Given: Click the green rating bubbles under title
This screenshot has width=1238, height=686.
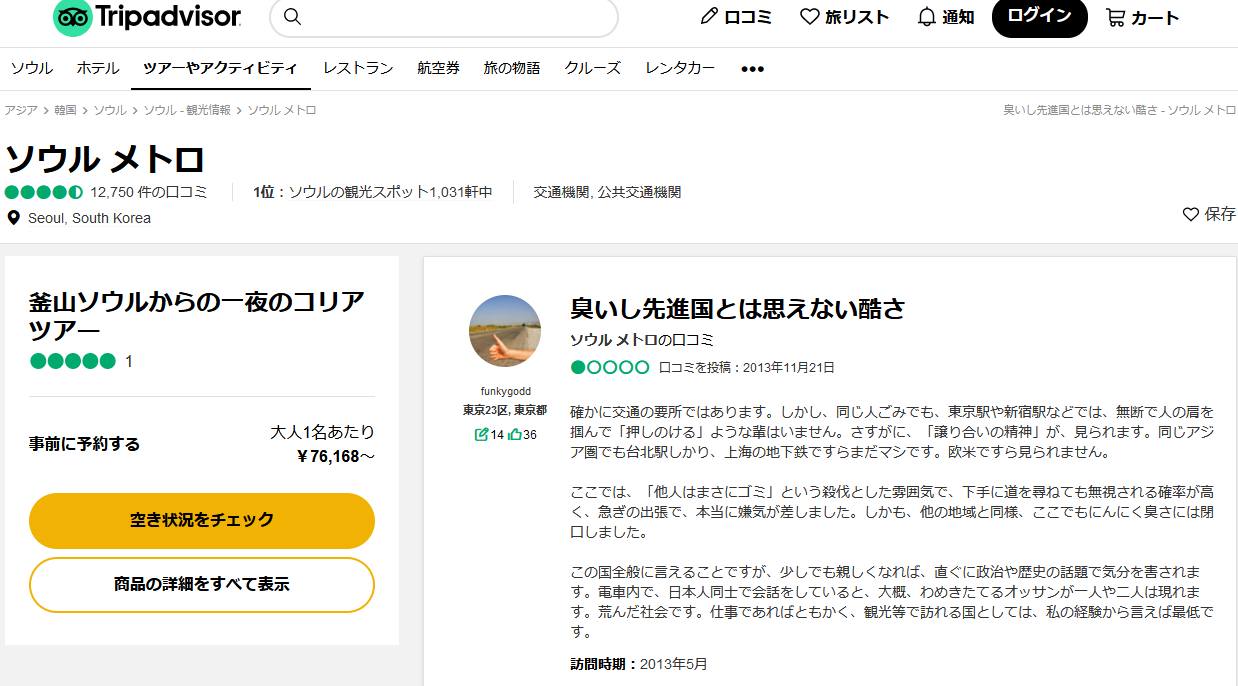Looking at the screenshot, I should point(44,192).
